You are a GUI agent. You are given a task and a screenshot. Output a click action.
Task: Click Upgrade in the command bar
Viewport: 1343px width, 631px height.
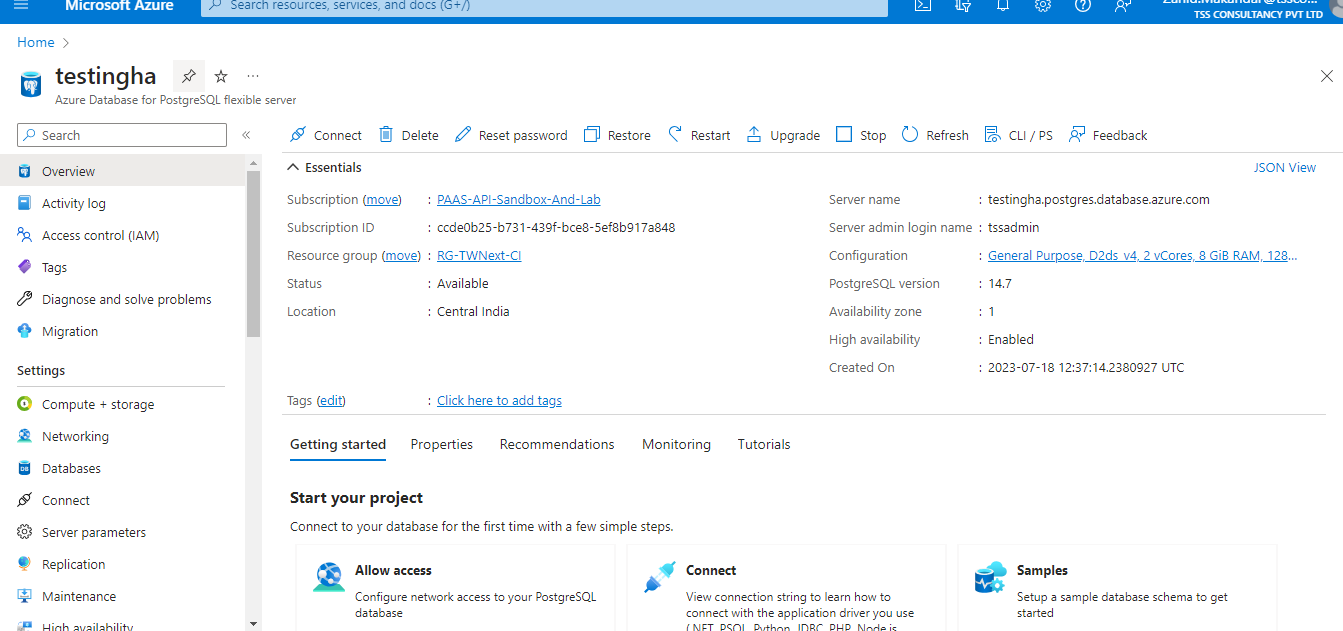click(x=783, y=135)
